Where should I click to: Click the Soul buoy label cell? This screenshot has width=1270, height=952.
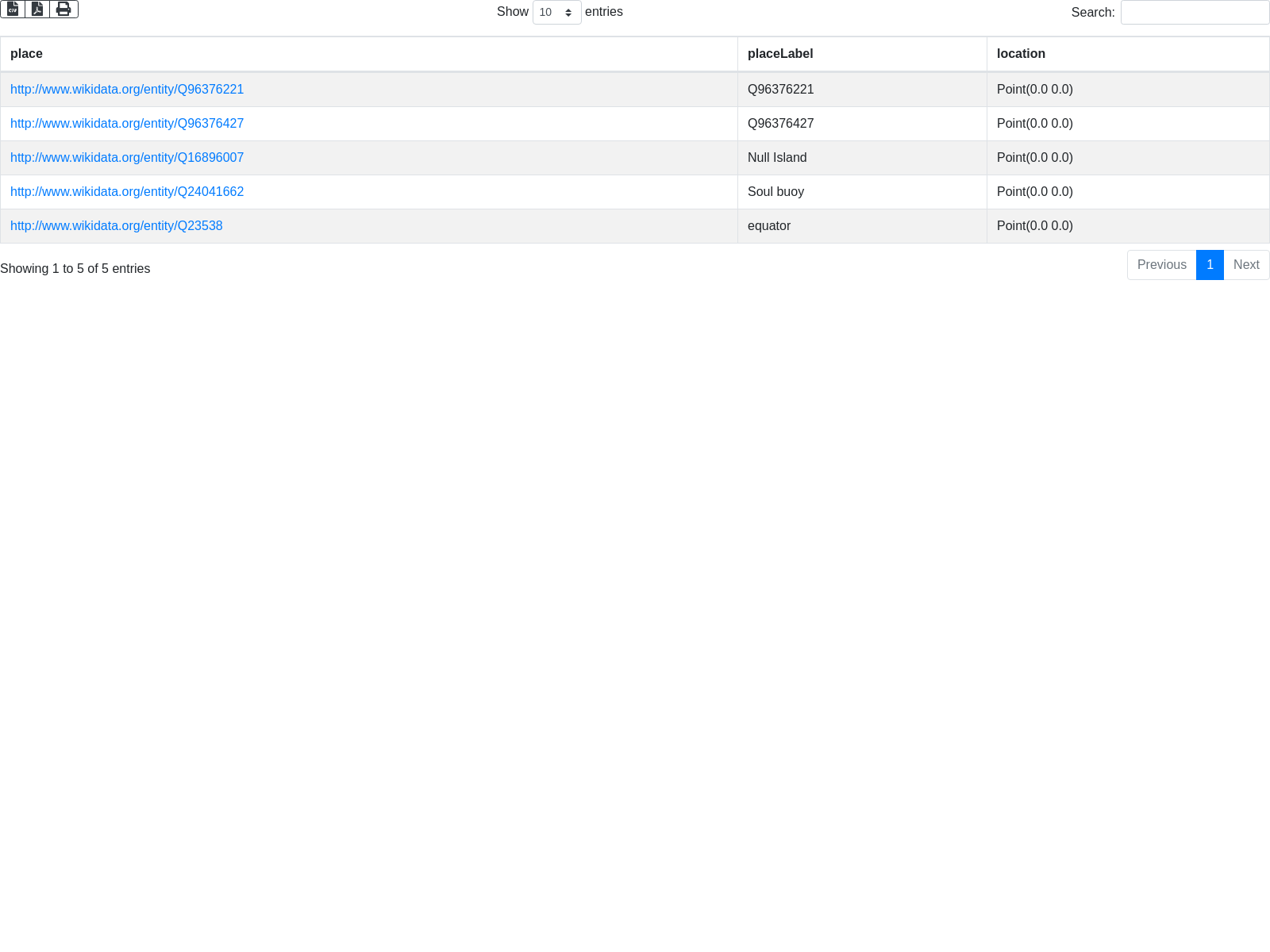pyautogui.click(x=775, y=192)
